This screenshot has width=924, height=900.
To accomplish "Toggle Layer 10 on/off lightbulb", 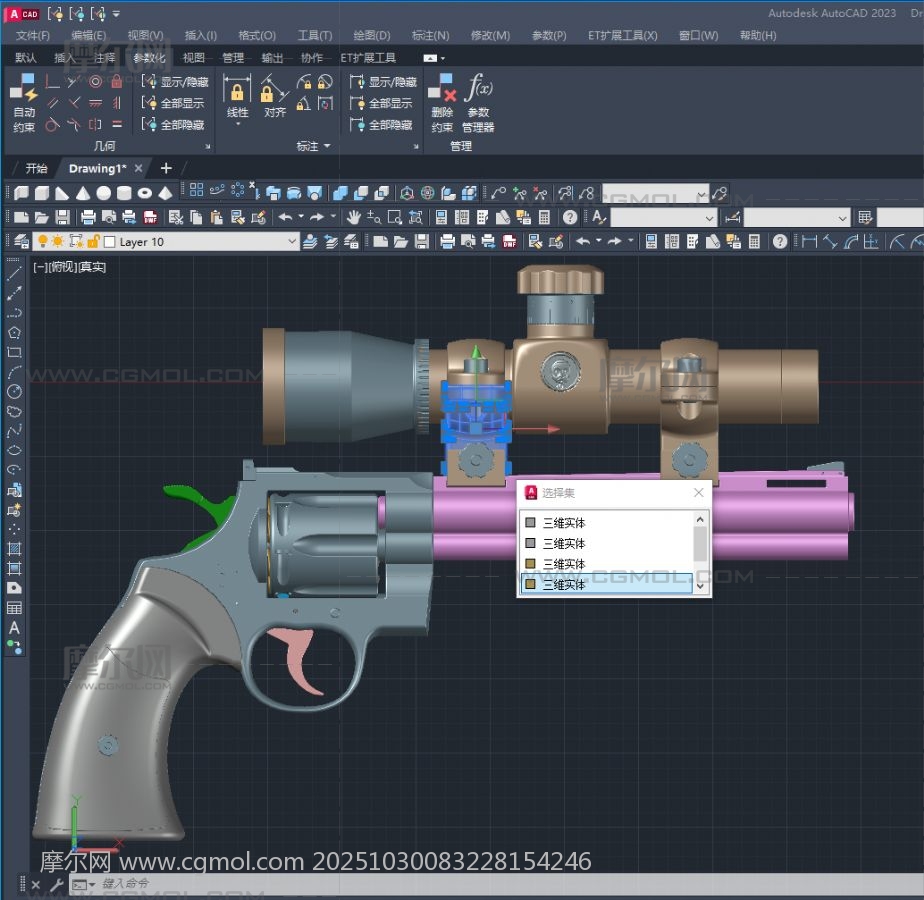I will coord(42,241).
